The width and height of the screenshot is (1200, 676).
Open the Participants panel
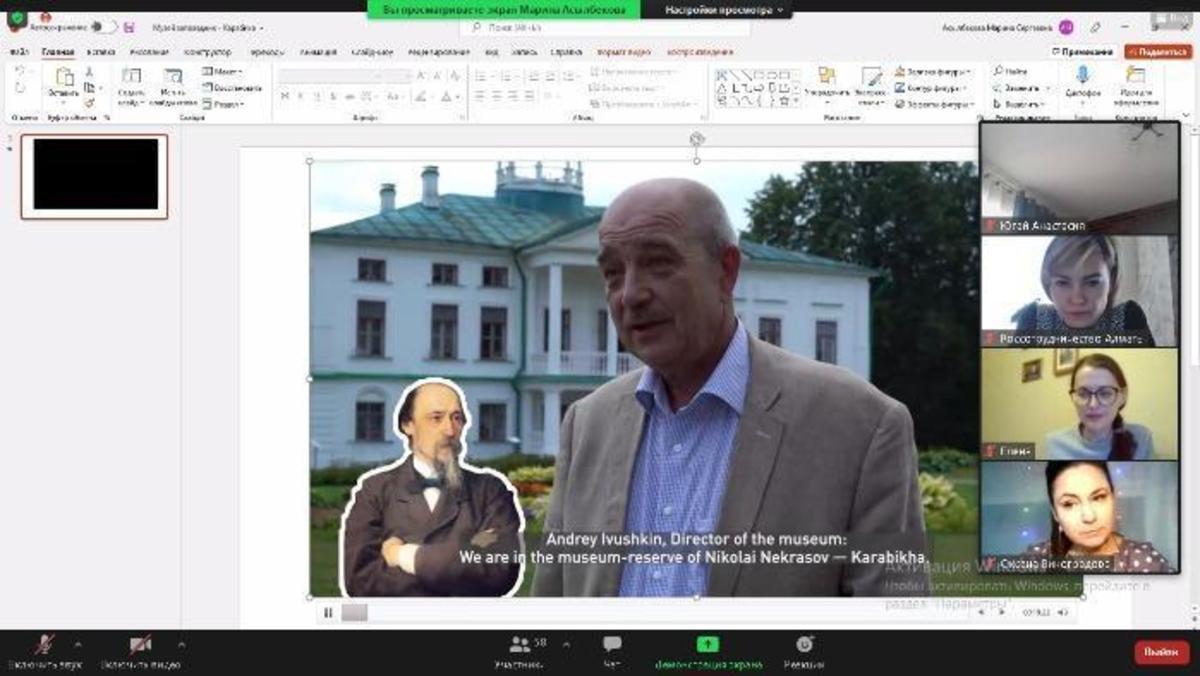(520, 645)
